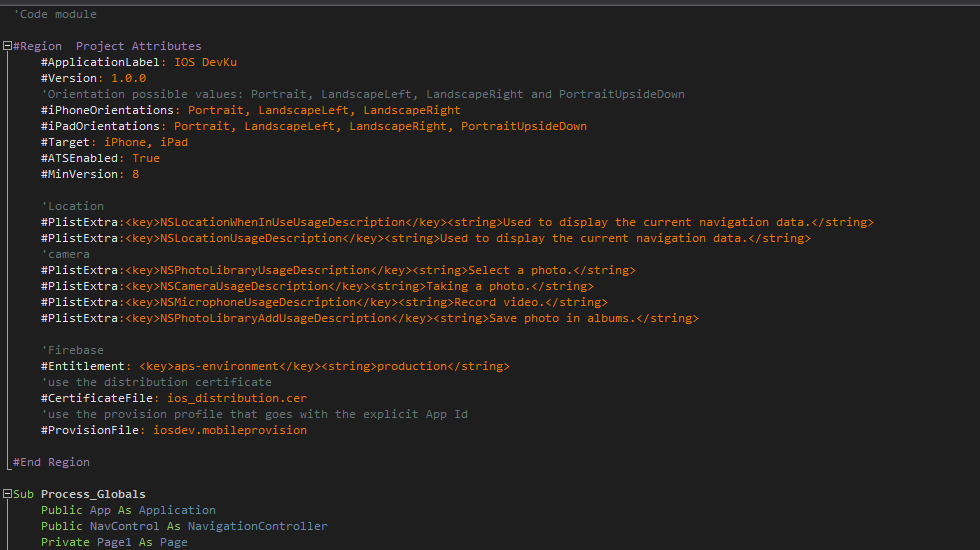Click the NSPhotoLibraryUsageDescription key
The height and width of the screenshot is (550, 980).
(x=265, y=270)
